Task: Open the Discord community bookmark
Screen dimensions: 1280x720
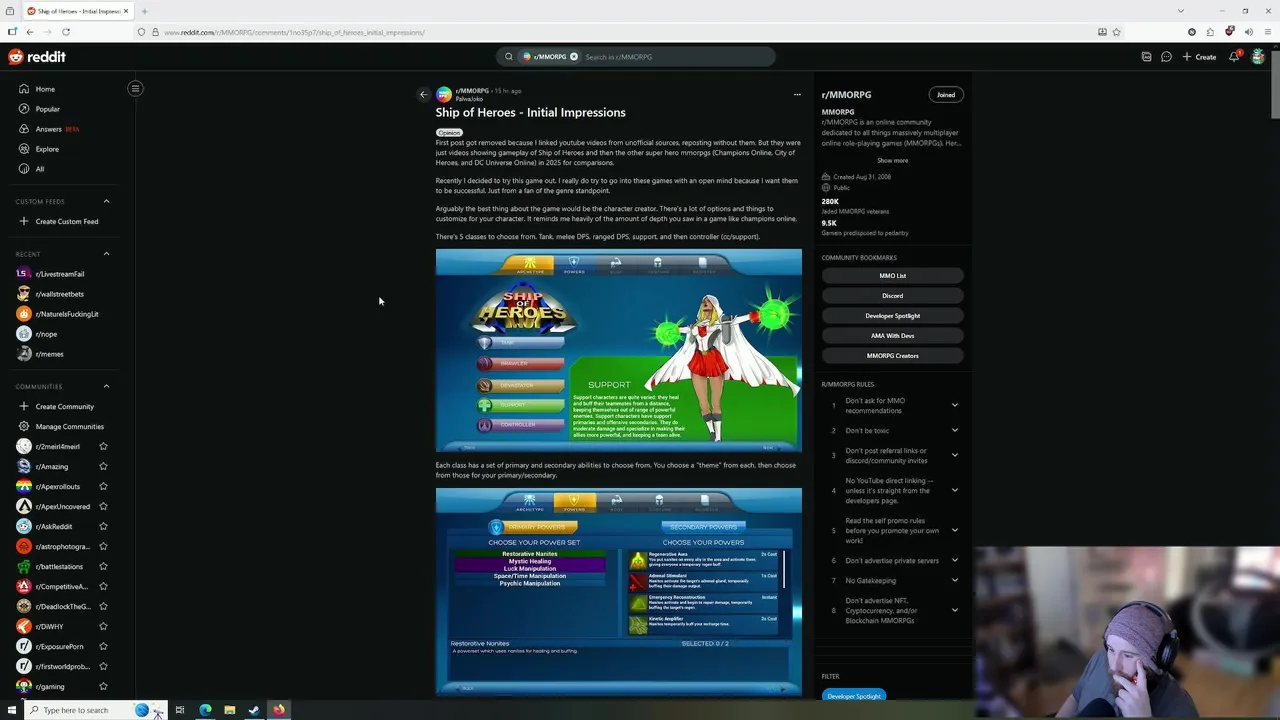Action: coord(892,296)
